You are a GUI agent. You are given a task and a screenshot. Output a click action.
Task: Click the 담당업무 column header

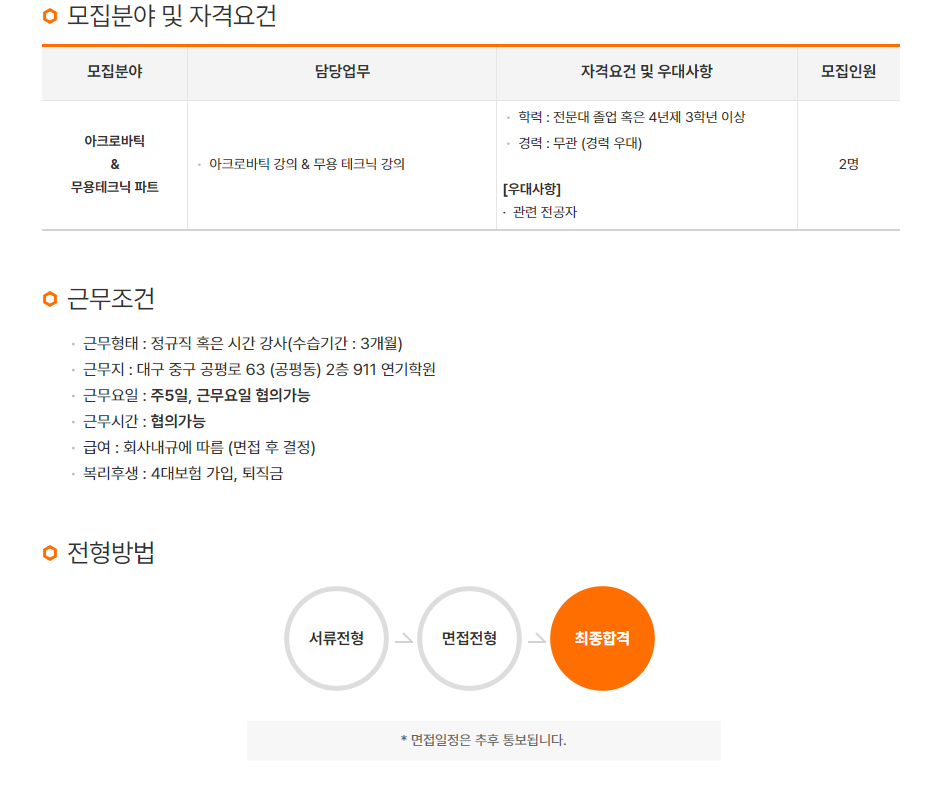(x=341, y=72)
